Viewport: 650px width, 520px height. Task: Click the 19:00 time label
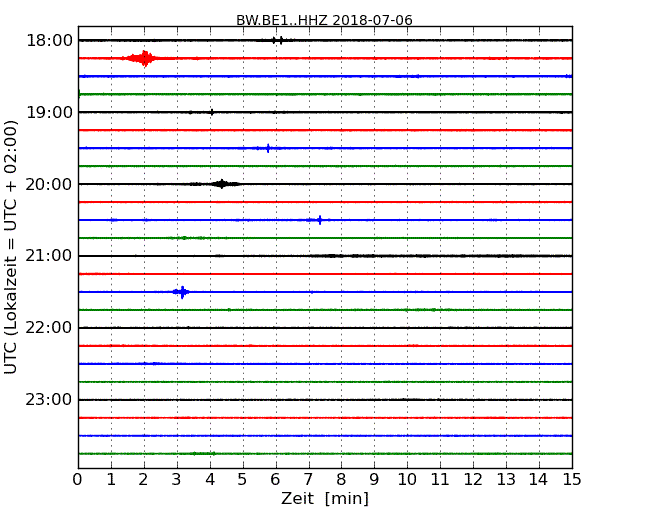49,112
